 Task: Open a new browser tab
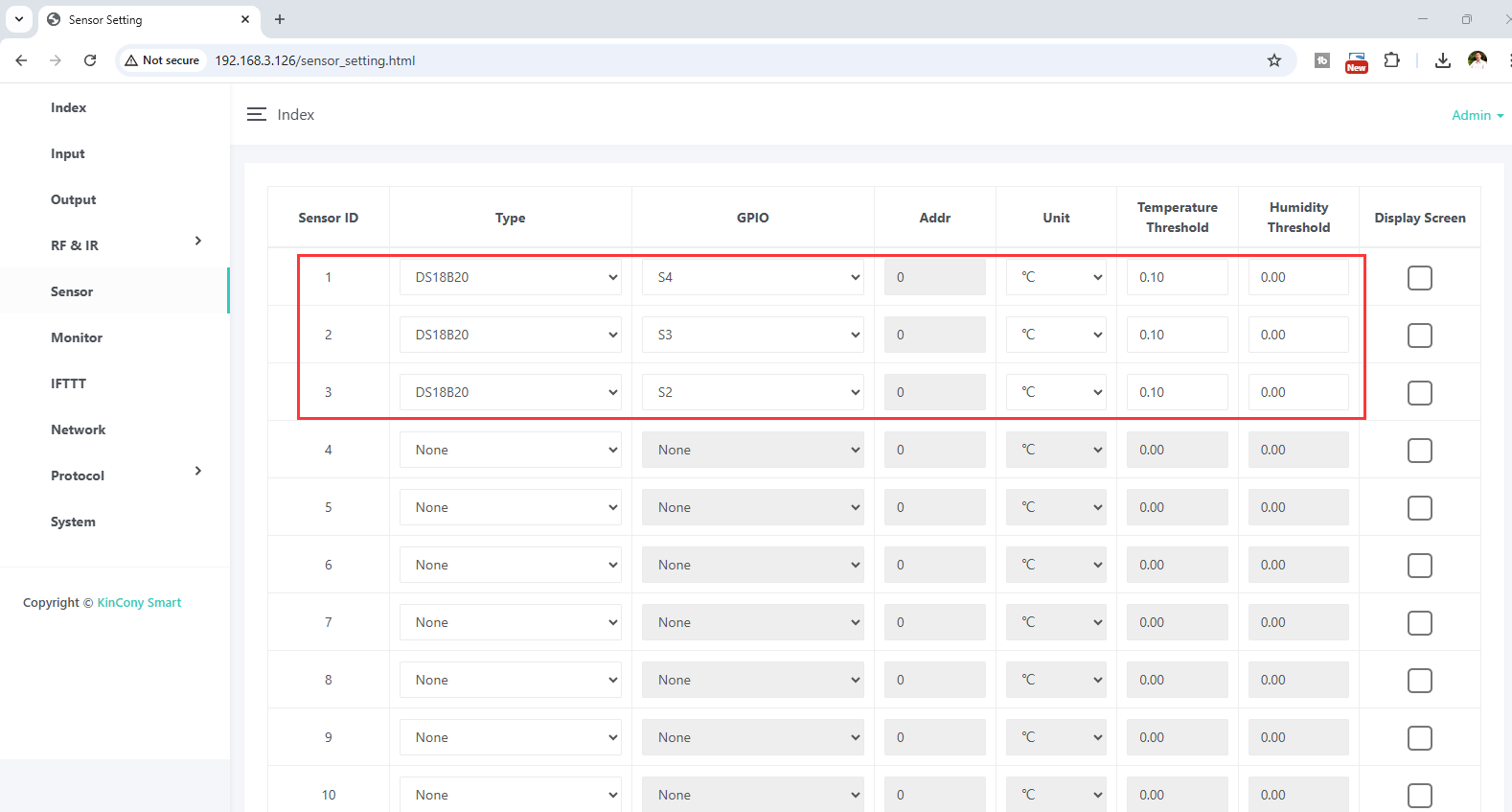point(280,19)
